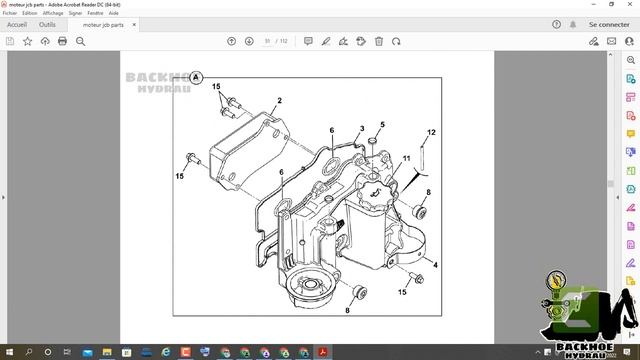Switch to the Outils tab
The width and height of the screenshot is (640, 360).
[47, 24]
